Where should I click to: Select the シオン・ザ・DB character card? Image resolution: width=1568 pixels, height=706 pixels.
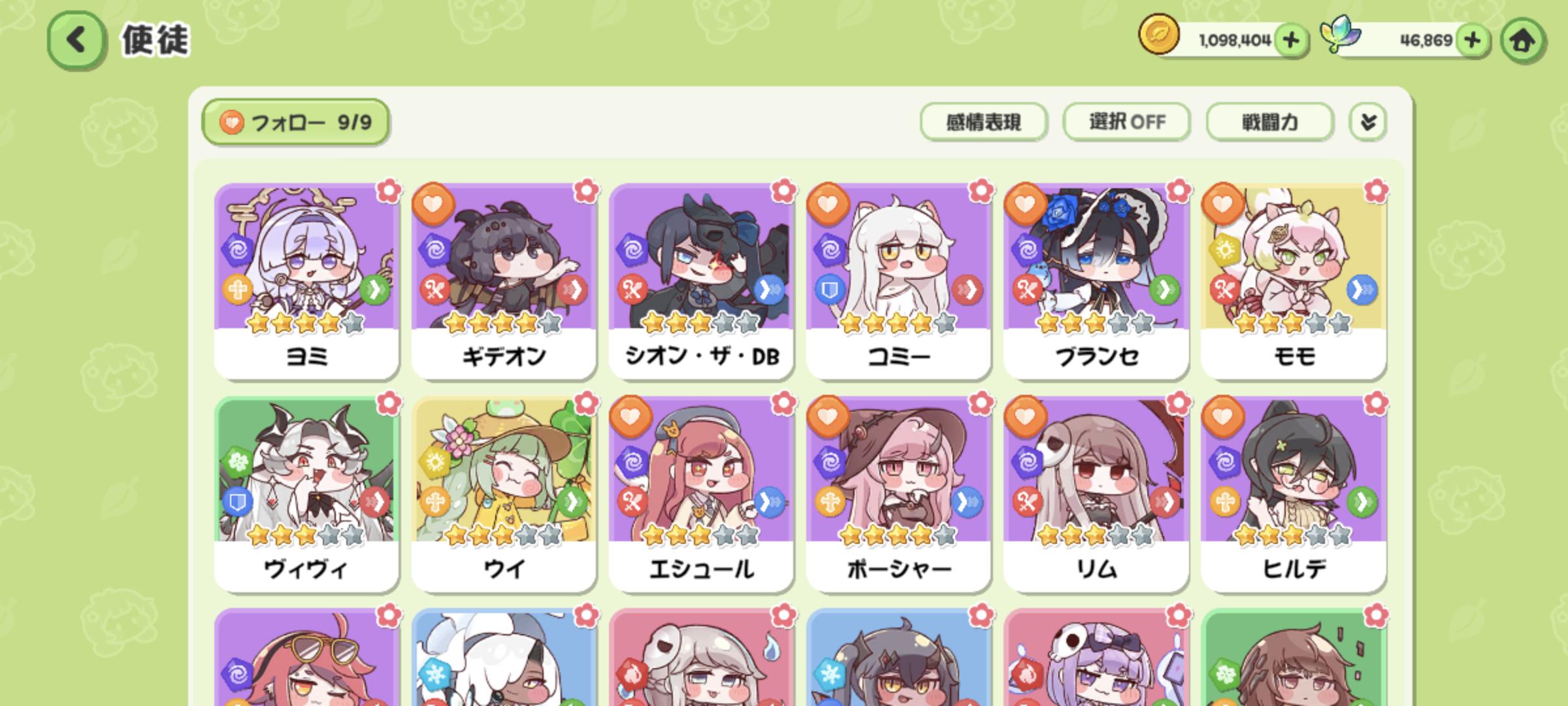tap(702, 281)
